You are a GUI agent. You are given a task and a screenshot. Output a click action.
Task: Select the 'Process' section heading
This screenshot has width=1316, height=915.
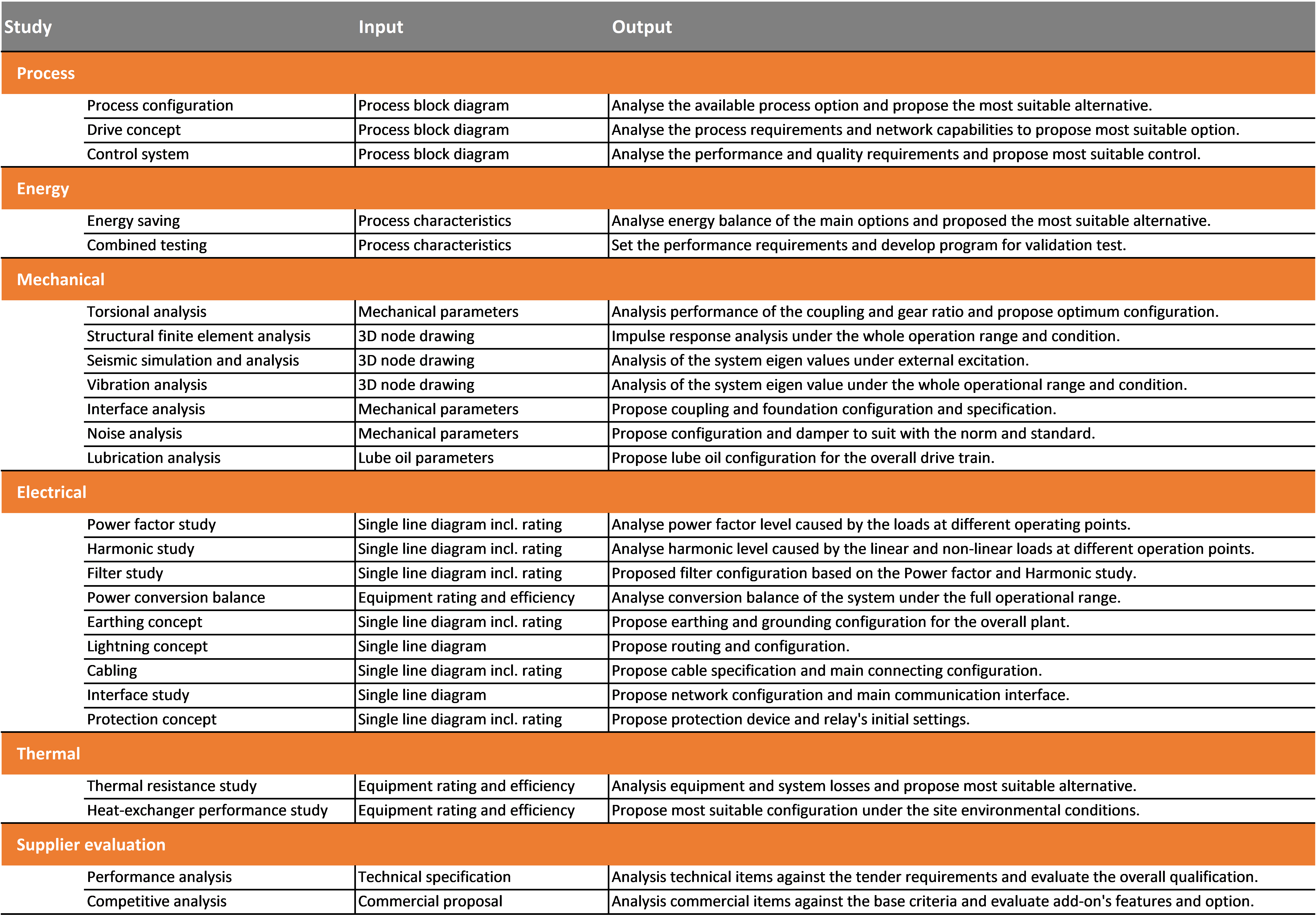point(46,73)
